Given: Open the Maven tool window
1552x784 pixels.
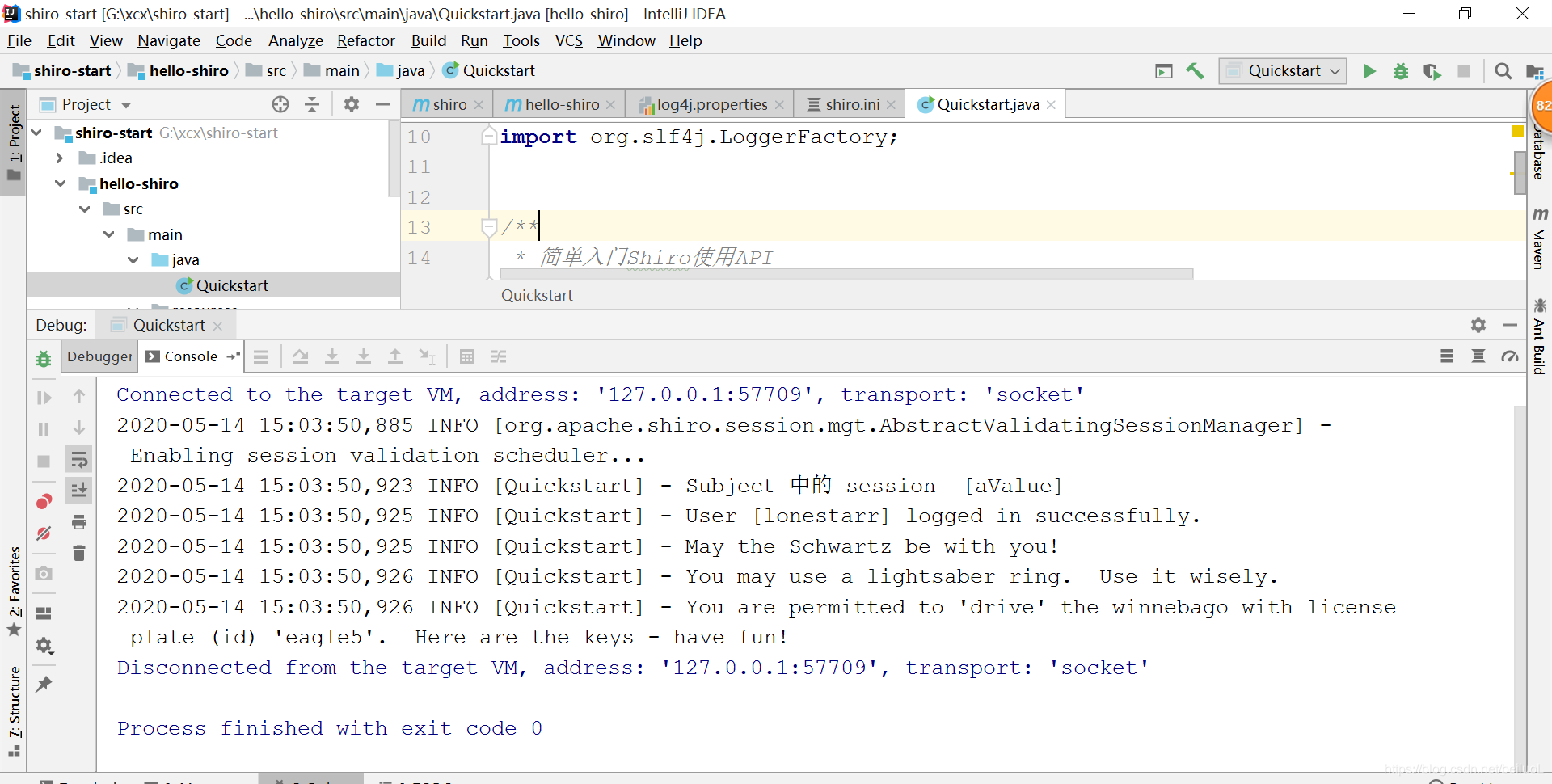Looking at the screenshot, I should (x=1539, y=239).
